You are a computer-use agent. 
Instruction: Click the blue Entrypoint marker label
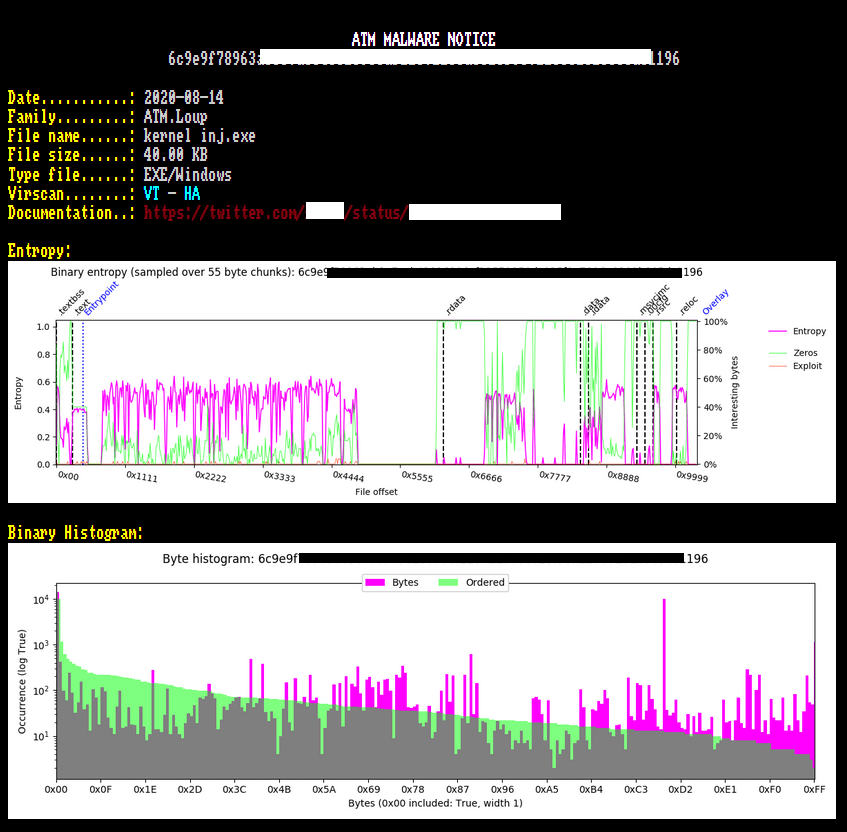(x=101, y=298)
